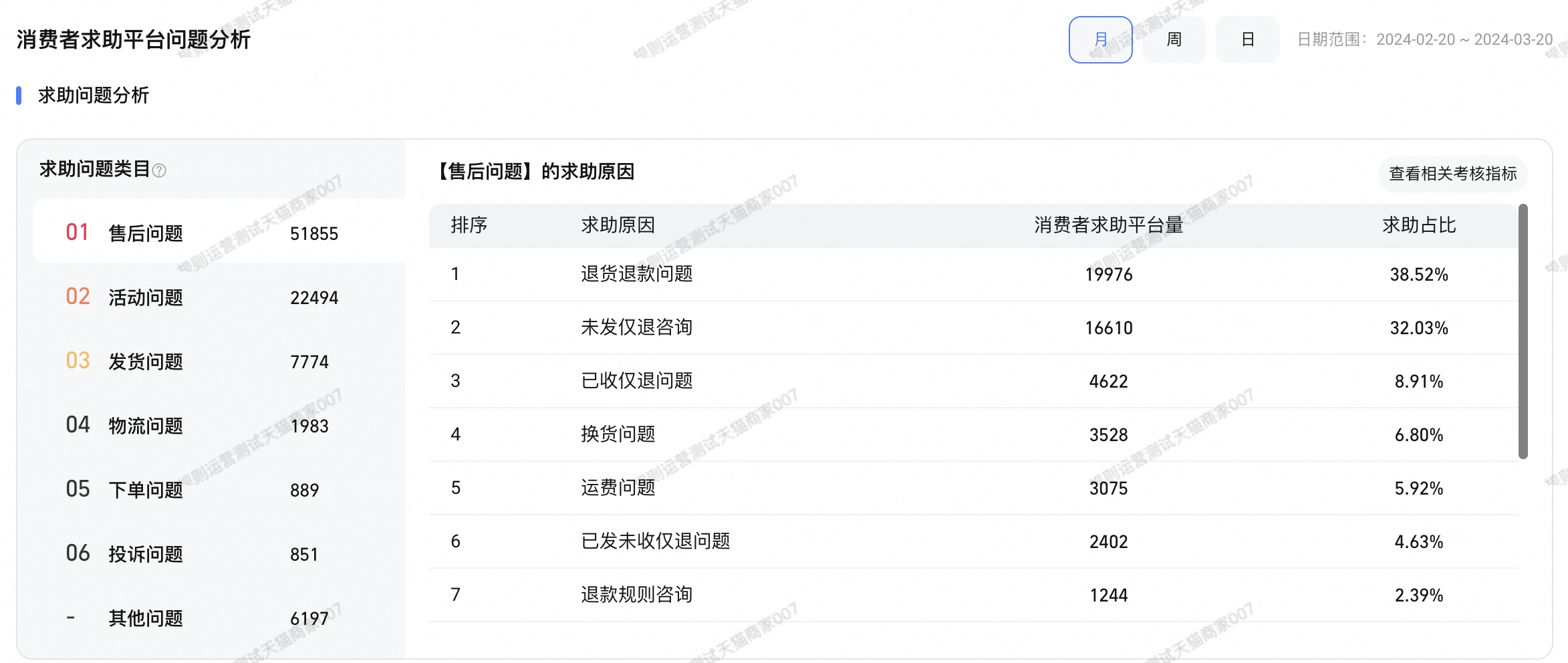Click the 7774 count for 发货问题
1568x663 pixels.
[x=309, y=362]
